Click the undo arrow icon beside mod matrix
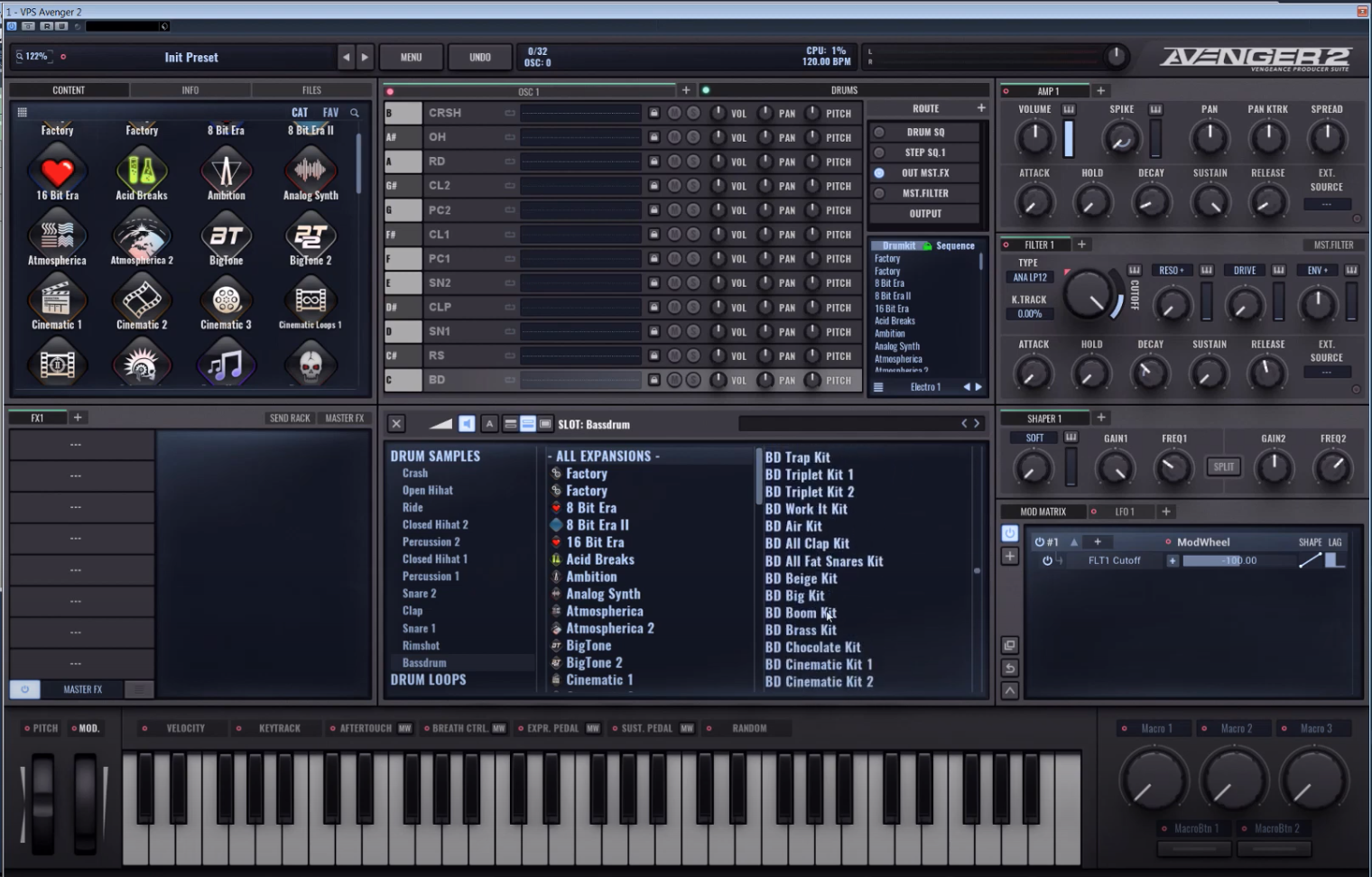The height and width of the screenshot is (877, 1372). (x=1010, y=668)
